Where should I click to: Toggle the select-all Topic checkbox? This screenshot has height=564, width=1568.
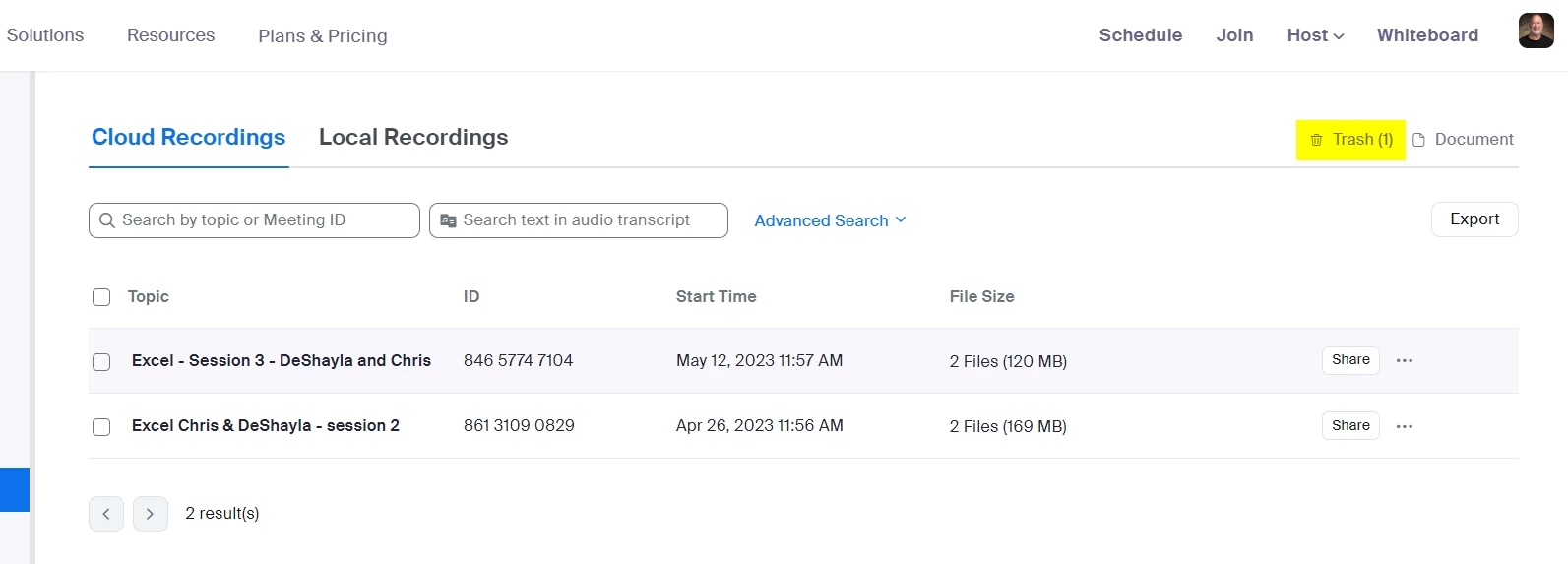[101, 297]
